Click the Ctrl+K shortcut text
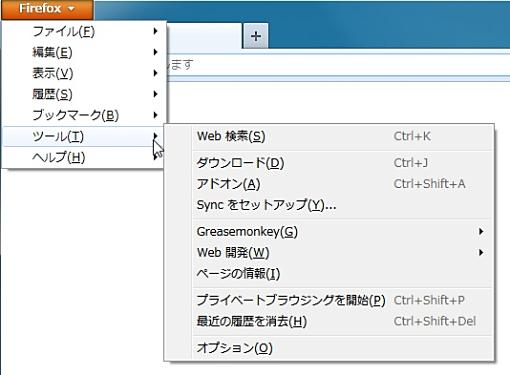Image resolution: width=510 pixels, height=375 pixels. click(x=412, y=136)
